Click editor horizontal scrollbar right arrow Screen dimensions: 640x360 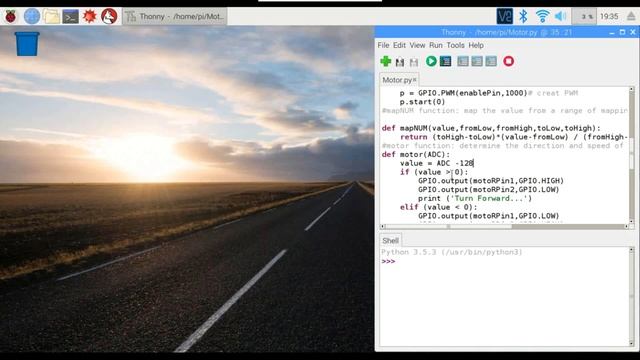[627, 227]
